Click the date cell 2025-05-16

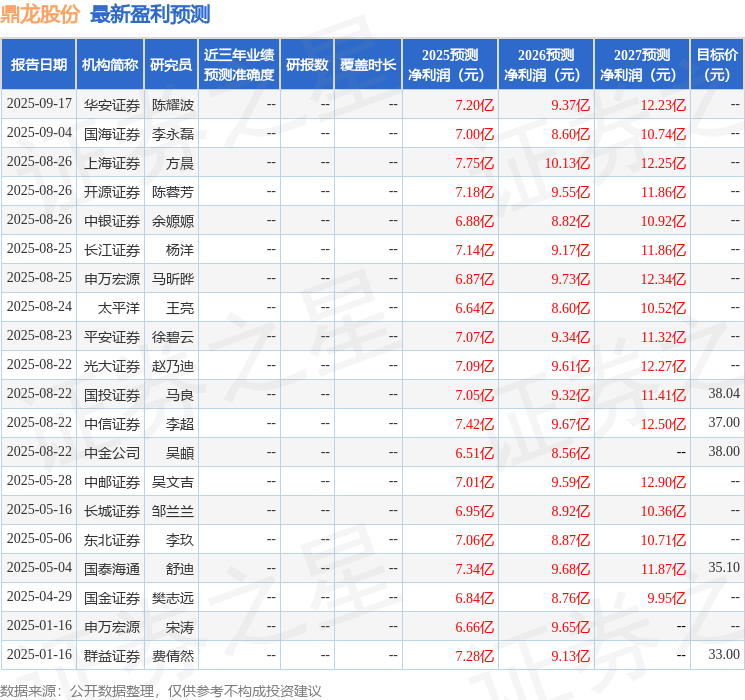[39, 509]
